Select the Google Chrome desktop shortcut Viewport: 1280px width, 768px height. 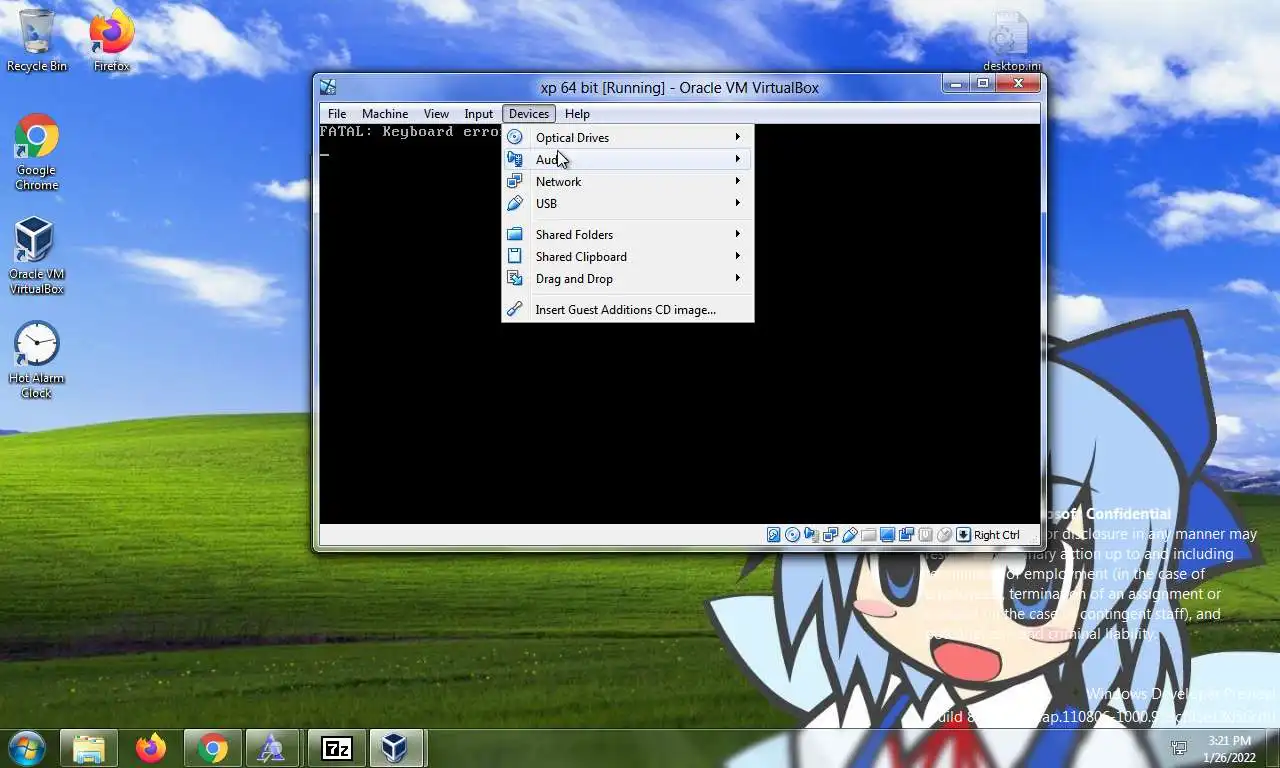[x=37, y=152]
